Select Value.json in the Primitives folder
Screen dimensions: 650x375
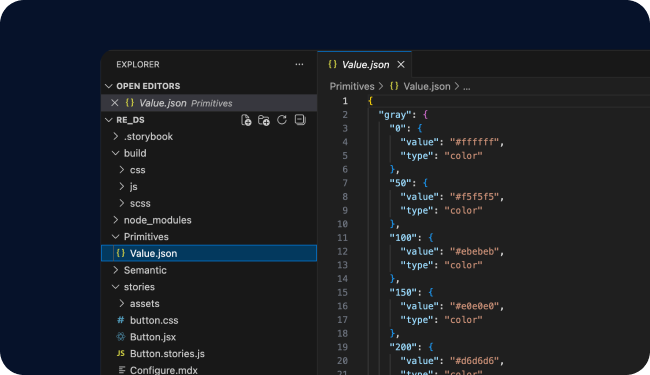tap(209, 253)
